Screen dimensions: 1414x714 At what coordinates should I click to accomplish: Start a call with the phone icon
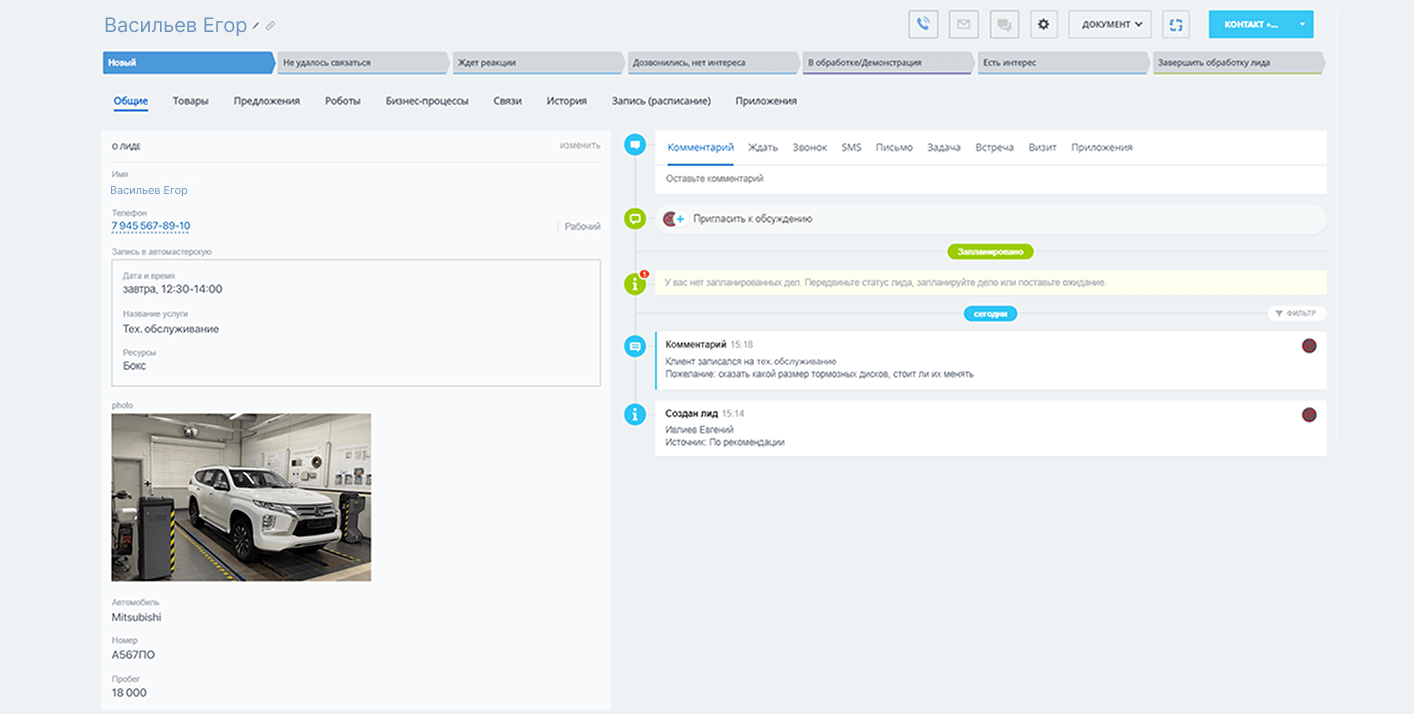pos(923,24)
